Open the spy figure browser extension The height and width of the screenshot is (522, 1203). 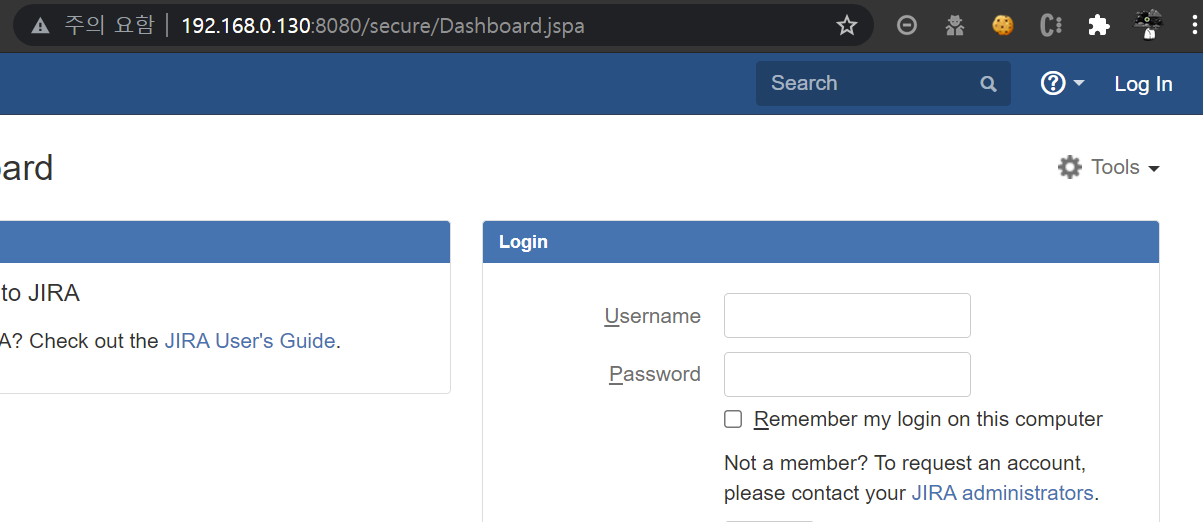click(955, 26)
